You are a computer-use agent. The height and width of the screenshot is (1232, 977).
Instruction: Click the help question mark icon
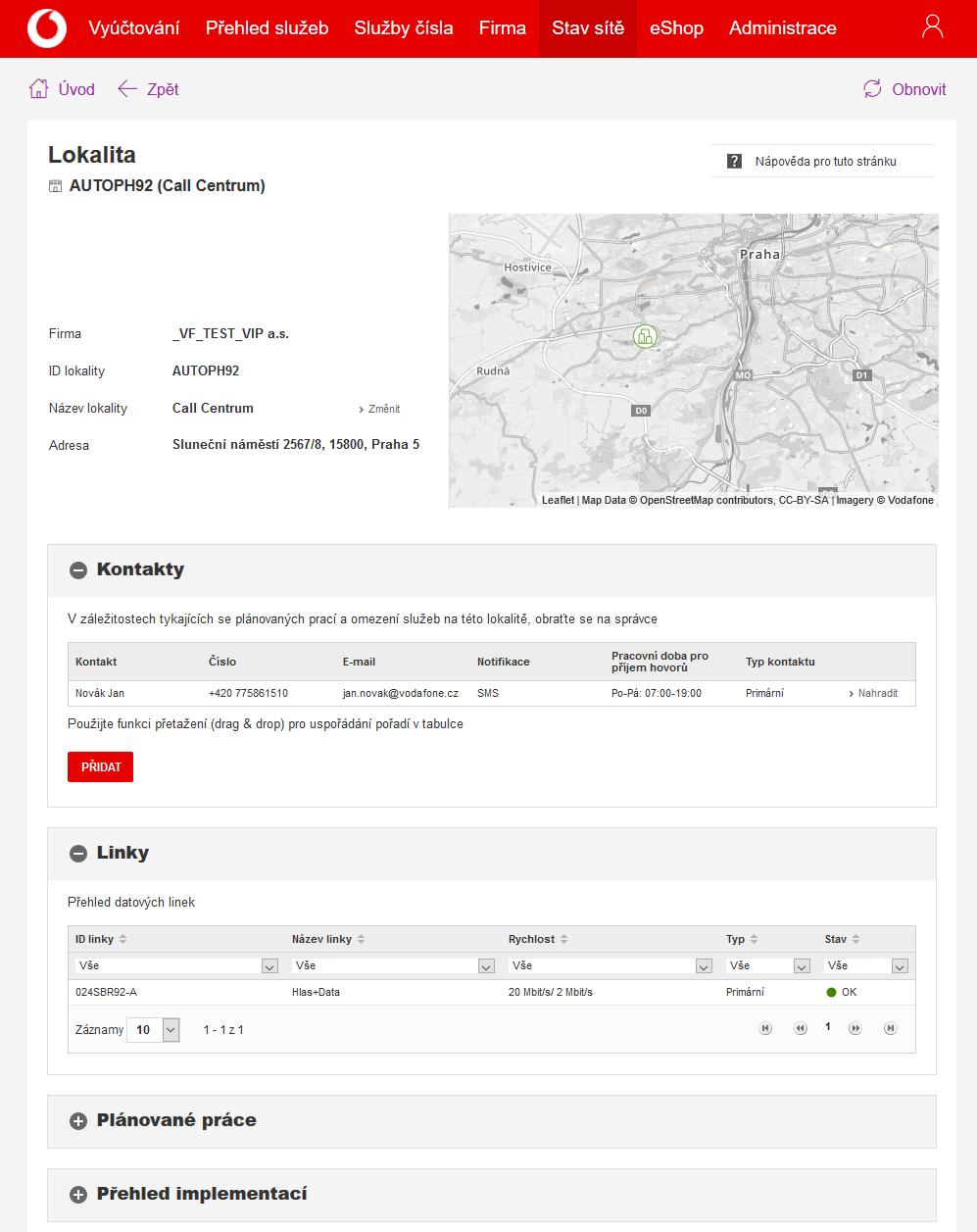(x=734, y=161)
